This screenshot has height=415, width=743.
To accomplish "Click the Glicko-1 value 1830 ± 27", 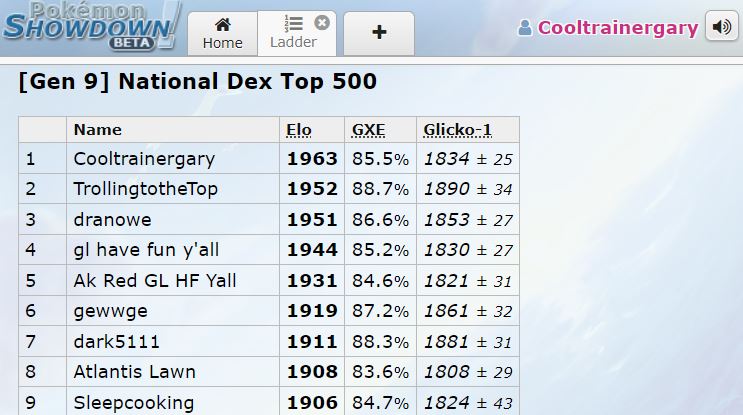I will (468, 250).
